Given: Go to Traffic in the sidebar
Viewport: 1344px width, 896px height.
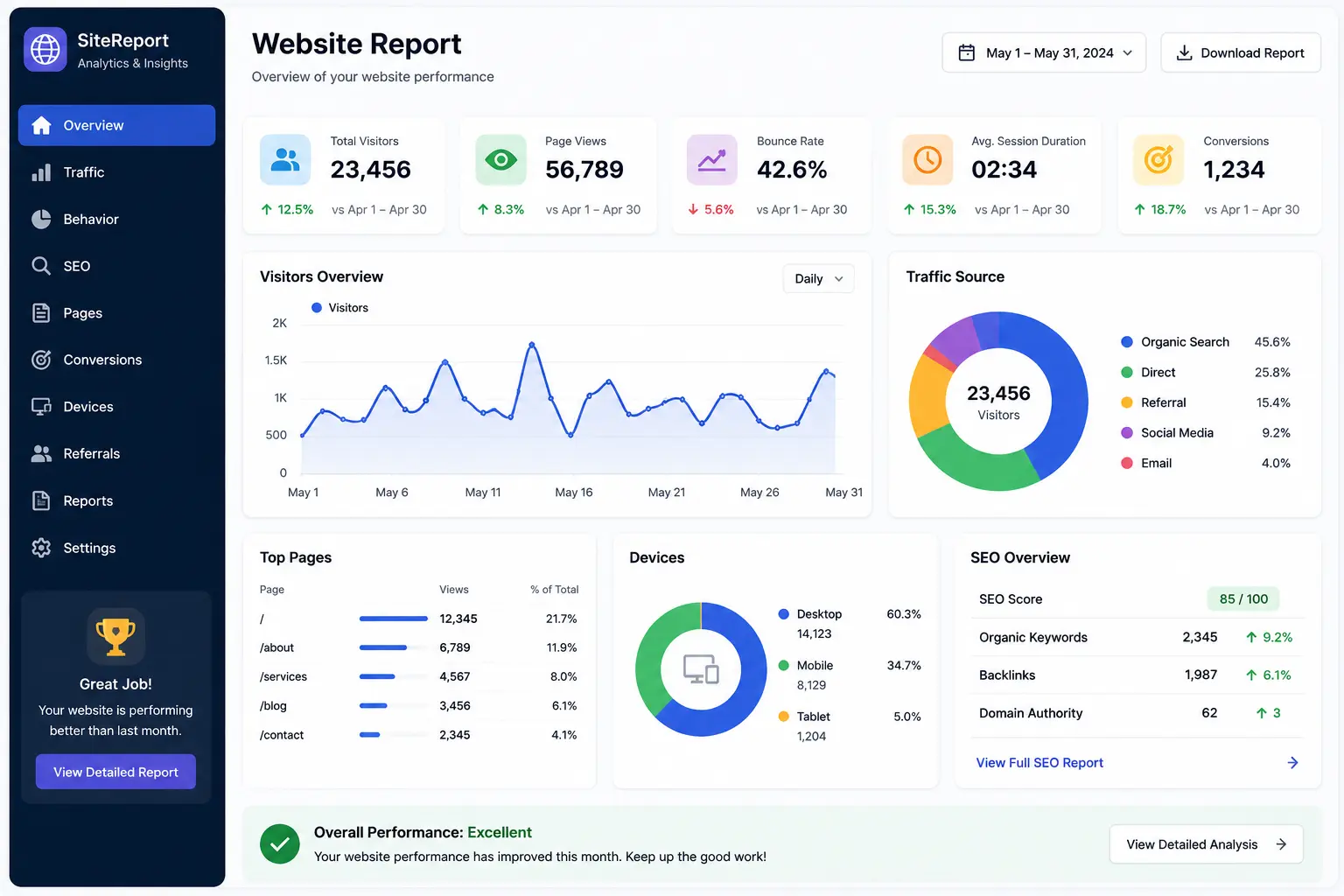Looking at the screenshot, I should click(116, 172).
